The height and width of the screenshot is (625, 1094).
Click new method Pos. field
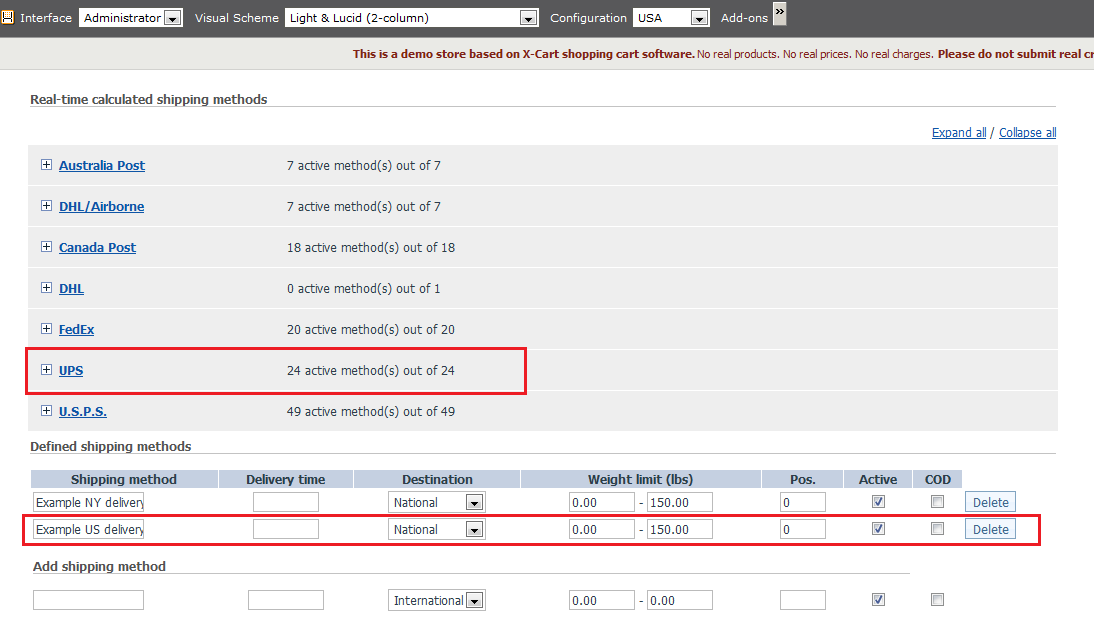pyautogui.click(x=802, y=601)
